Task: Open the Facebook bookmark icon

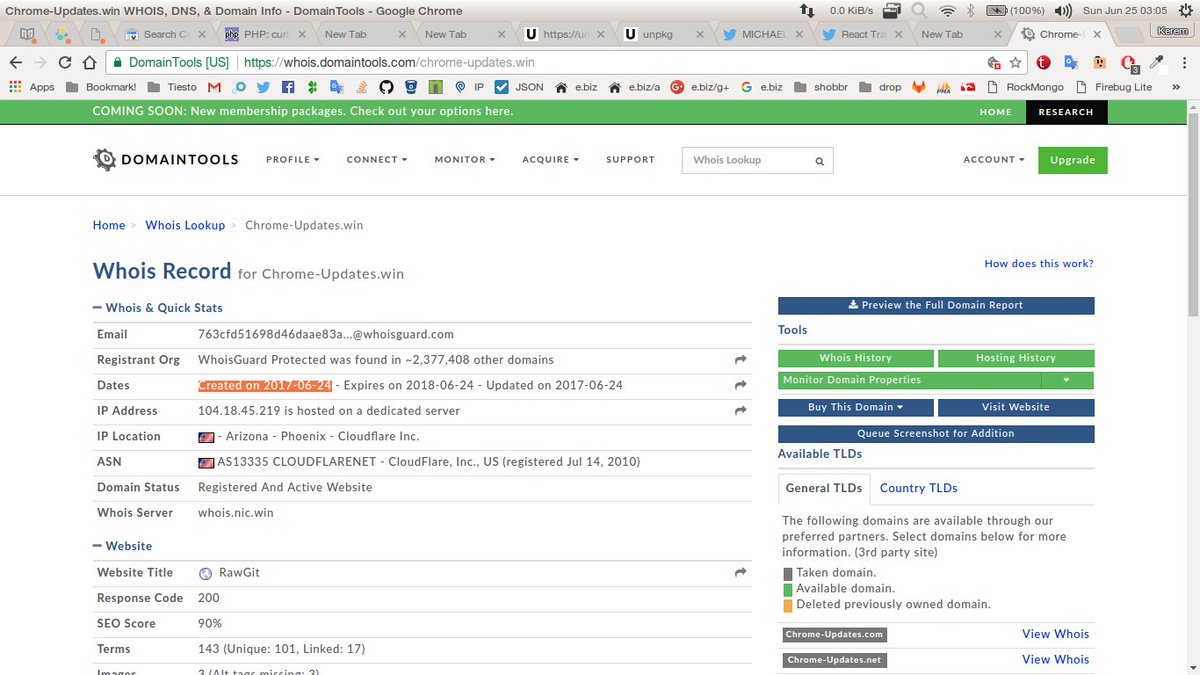Action: [x=288, y=87]
